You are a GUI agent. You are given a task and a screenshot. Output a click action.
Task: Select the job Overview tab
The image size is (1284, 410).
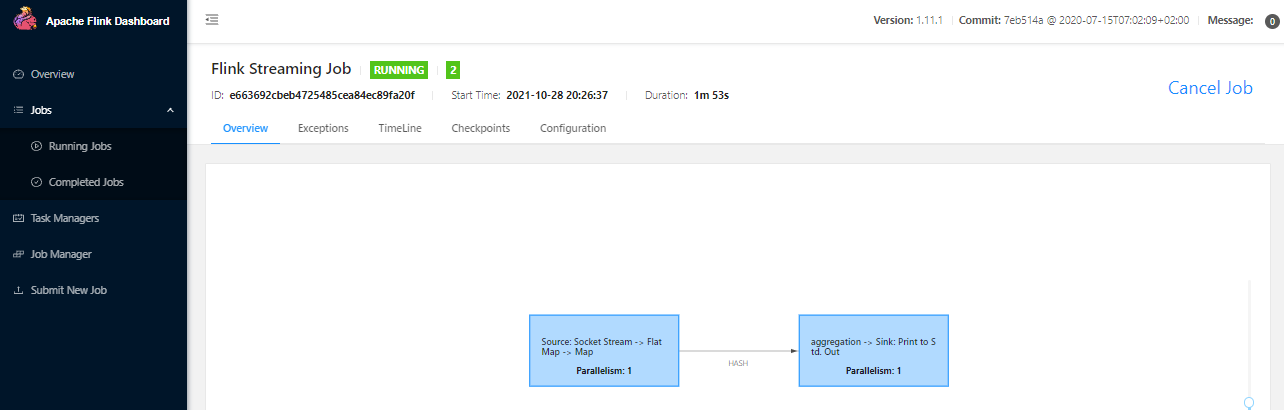click(245, 128)
